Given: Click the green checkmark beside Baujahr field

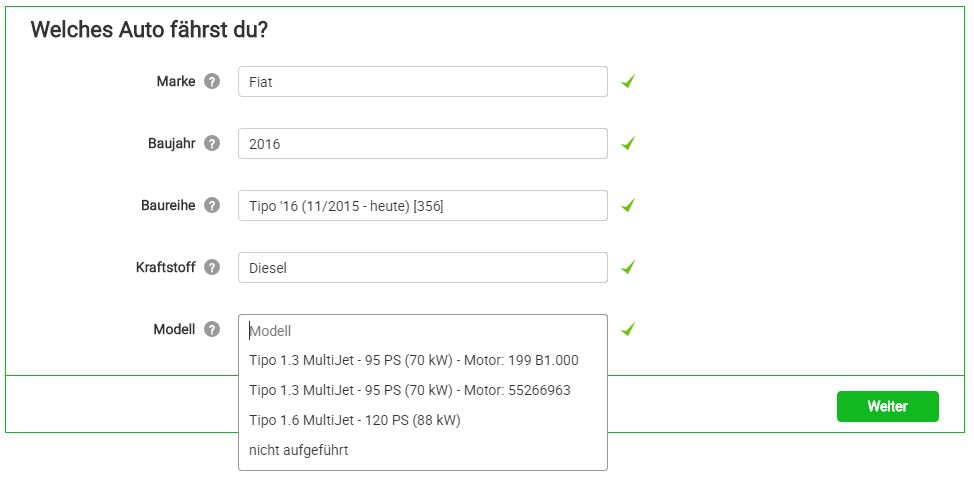Looking at the screenshot, I should (628, 144).
